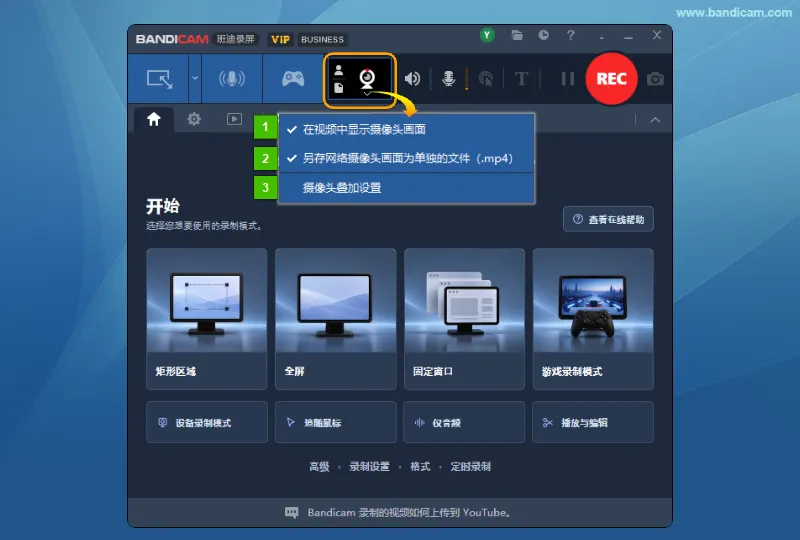The height and width of the screenshot is (540, 800).
Task: Click the BUSINESS badge
Action: pyautogui.click(x=322, y=39)
